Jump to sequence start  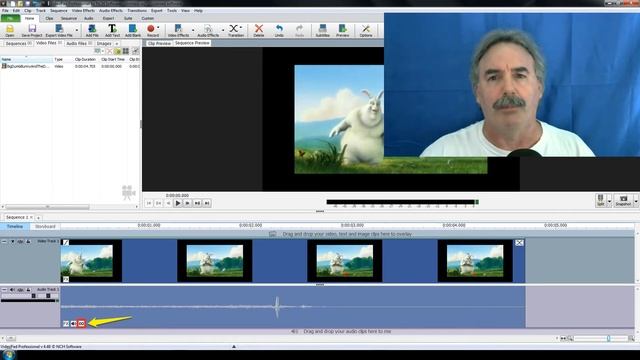click(x=149, y=203)
